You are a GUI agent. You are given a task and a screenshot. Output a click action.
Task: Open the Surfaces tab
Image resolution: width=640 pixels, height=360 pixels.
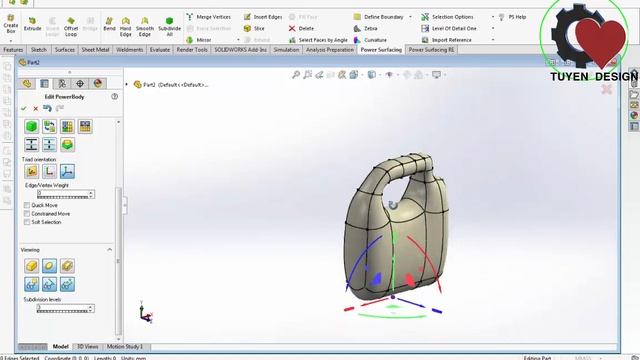click(x=64, y=50)
